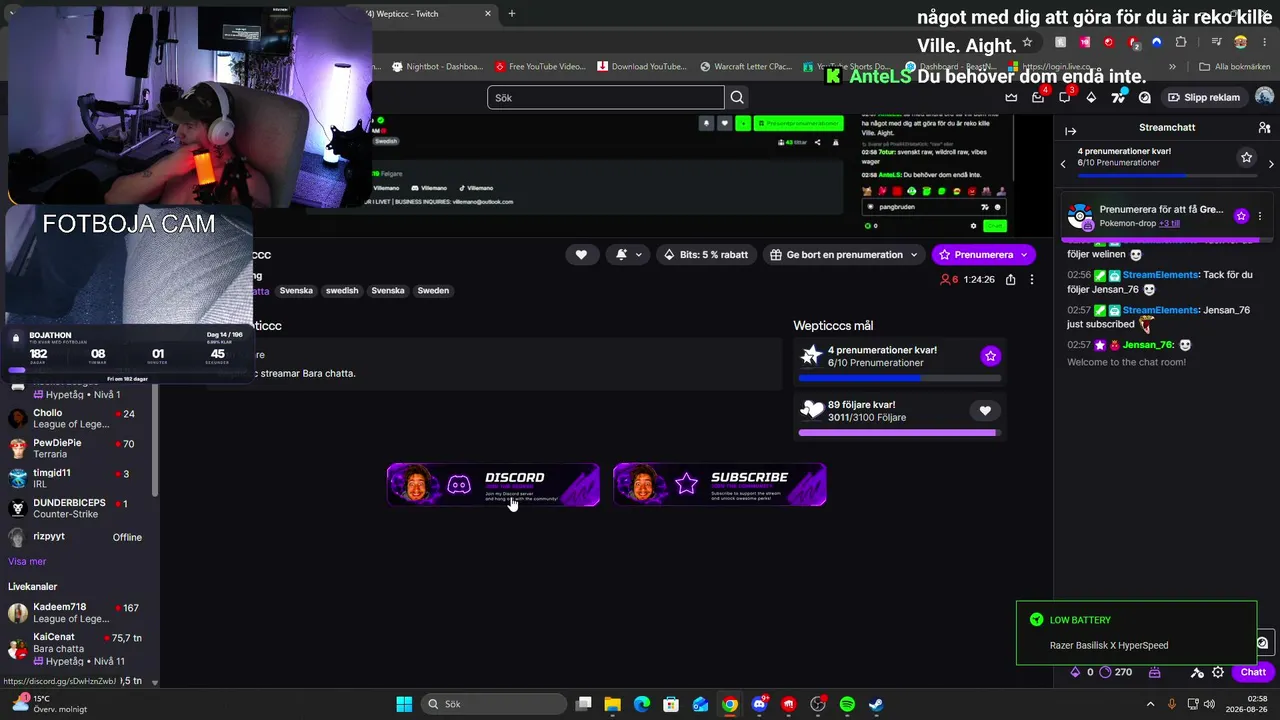Show hidden system tray icons
The image size is (1280, 720).
[1150, 704]
